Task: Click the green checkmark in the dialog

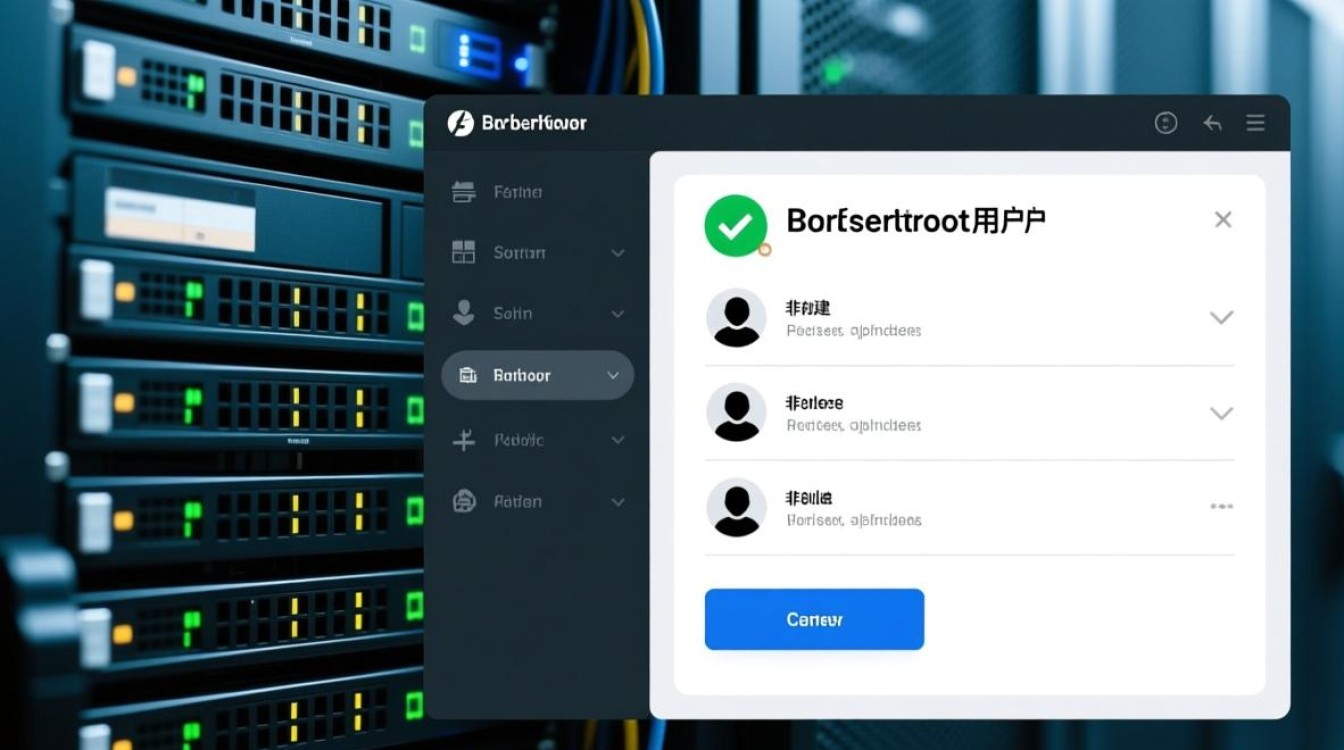Action: click(735, 226)
